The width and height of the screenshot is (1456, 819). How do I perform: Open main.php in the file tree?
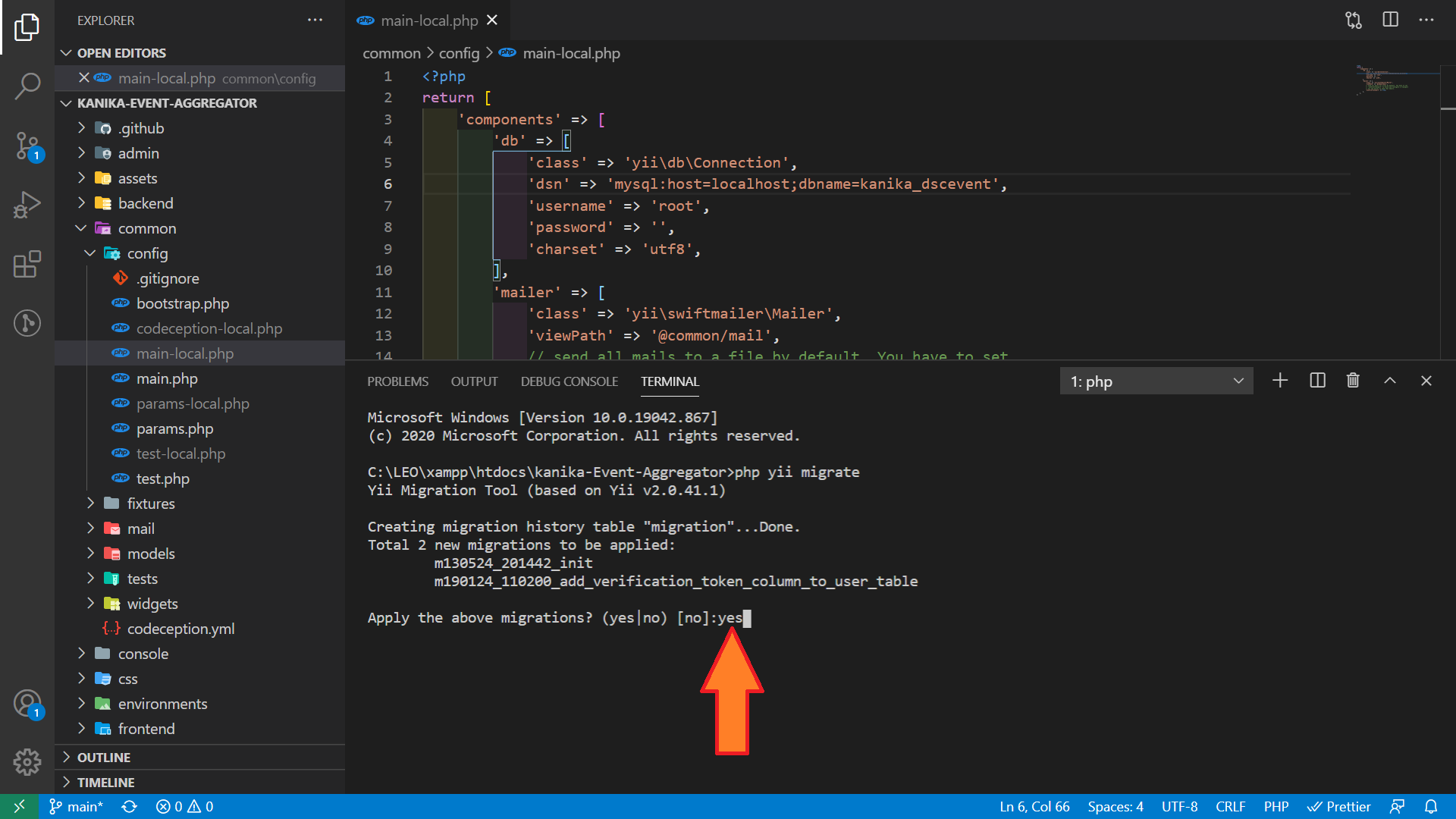click(201, 378)
